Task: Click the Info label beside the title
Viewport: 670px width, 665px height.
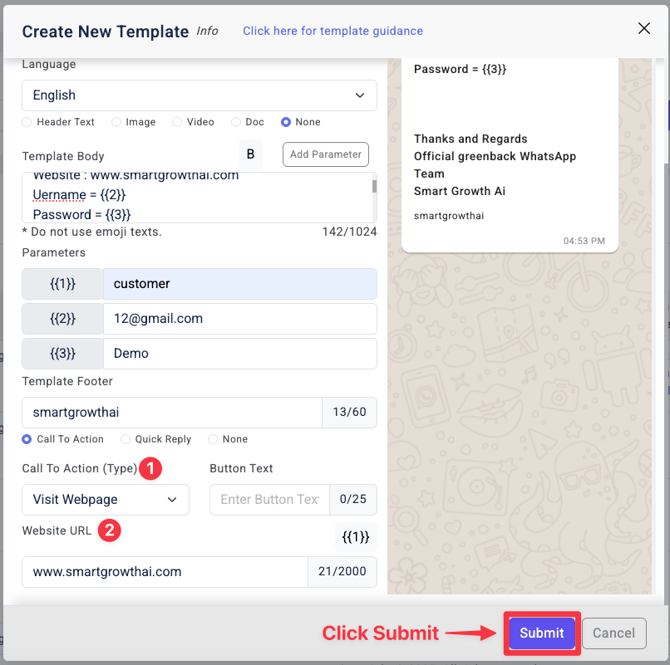Action: pyautogui.click(x=207, y=31)
